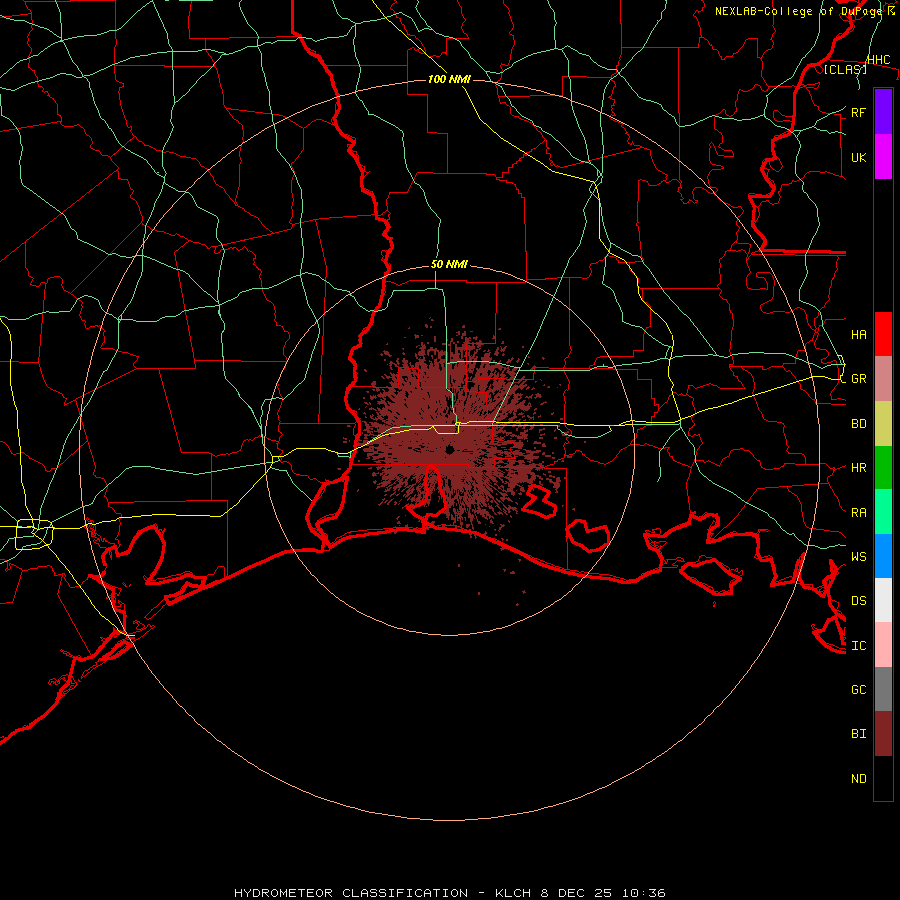Viewport: 900px width, 900px height.
Task: Click the 100 NMI range ring label
Action: click(x=449, y=79)
